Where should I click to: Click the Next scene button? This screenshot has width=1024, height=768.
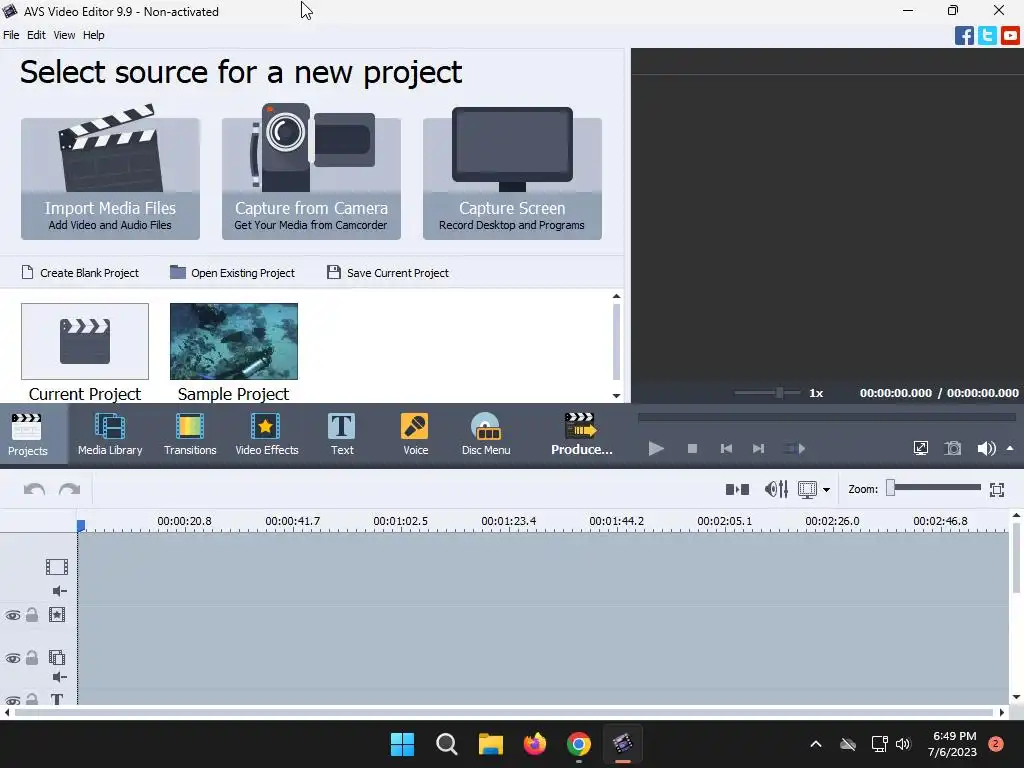794,449
